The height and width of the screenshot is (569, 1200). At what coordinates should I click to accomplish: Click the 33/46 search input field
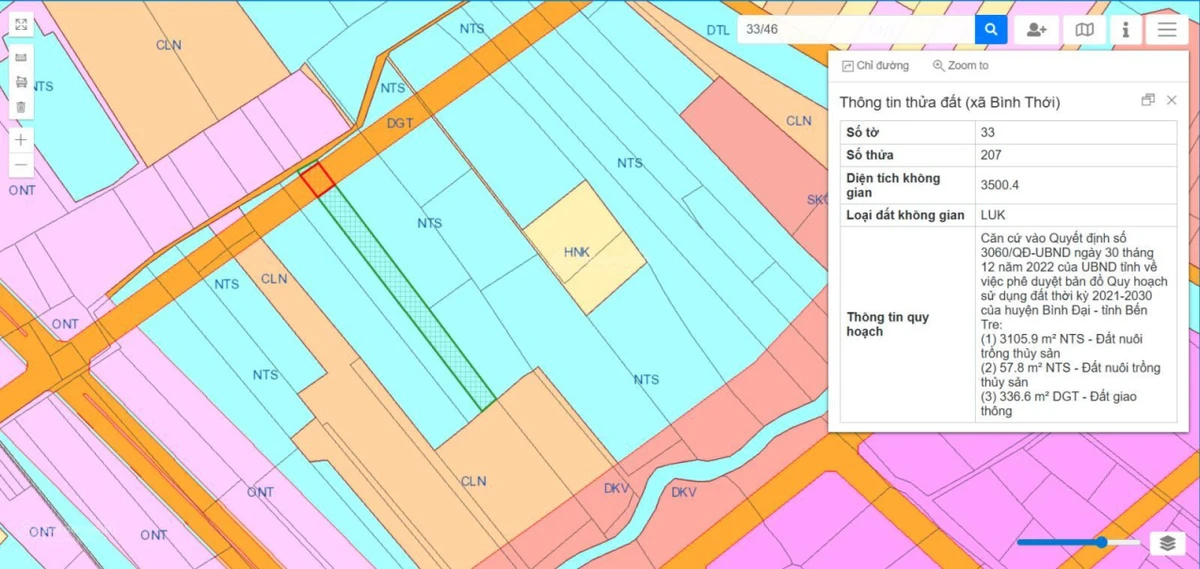[856, 29]
